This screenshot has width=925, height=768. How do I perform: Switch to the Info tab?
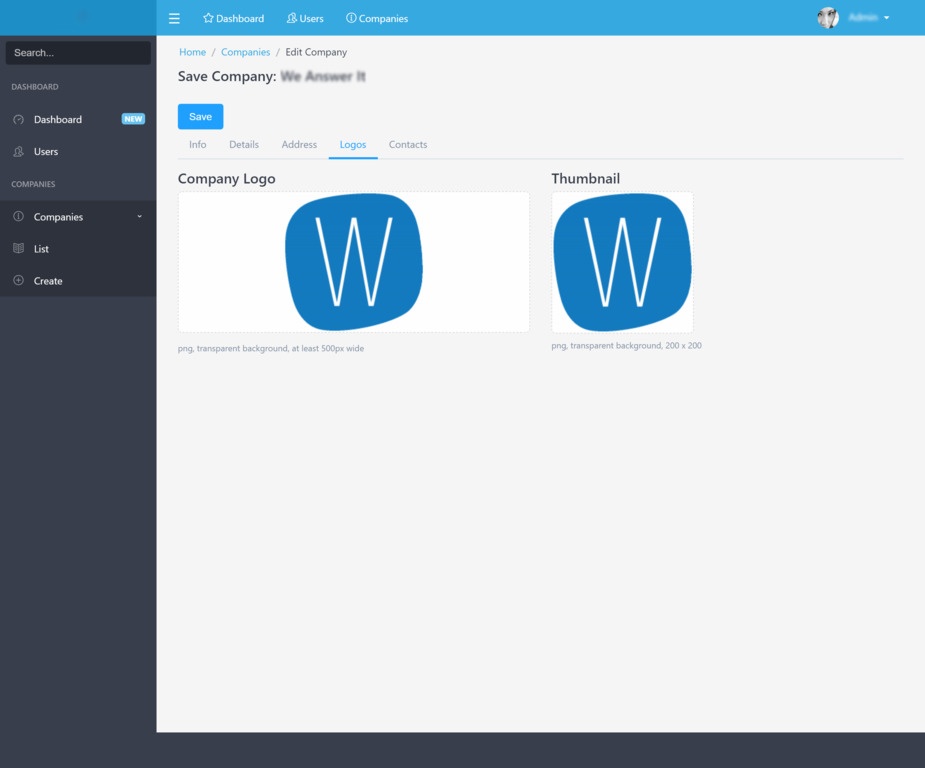point(198,145)
